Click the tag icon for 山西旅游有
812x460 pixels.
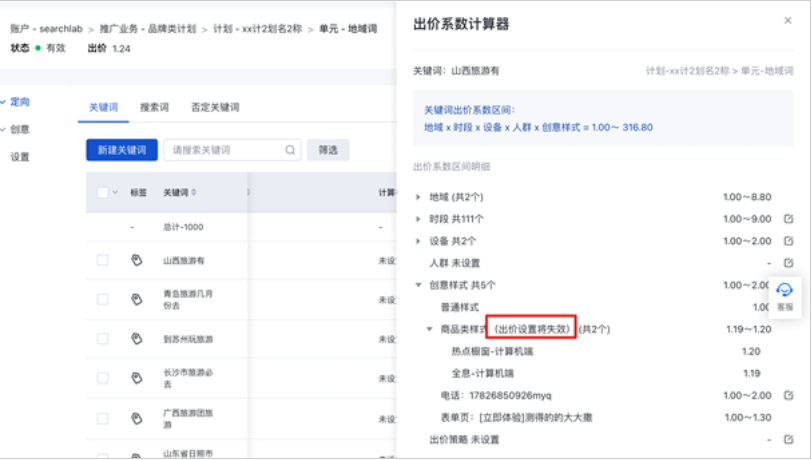137,260
